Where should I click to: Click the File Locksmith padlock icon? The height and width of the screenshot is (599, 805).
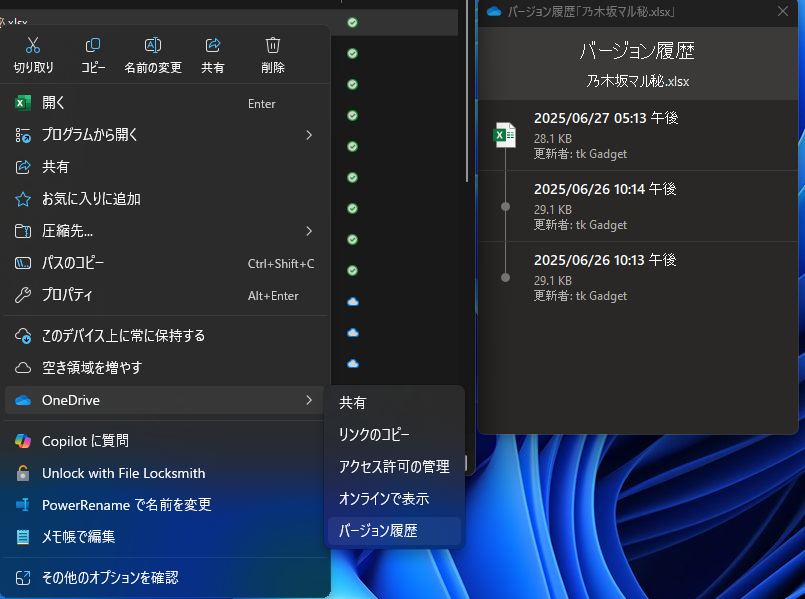23,473
